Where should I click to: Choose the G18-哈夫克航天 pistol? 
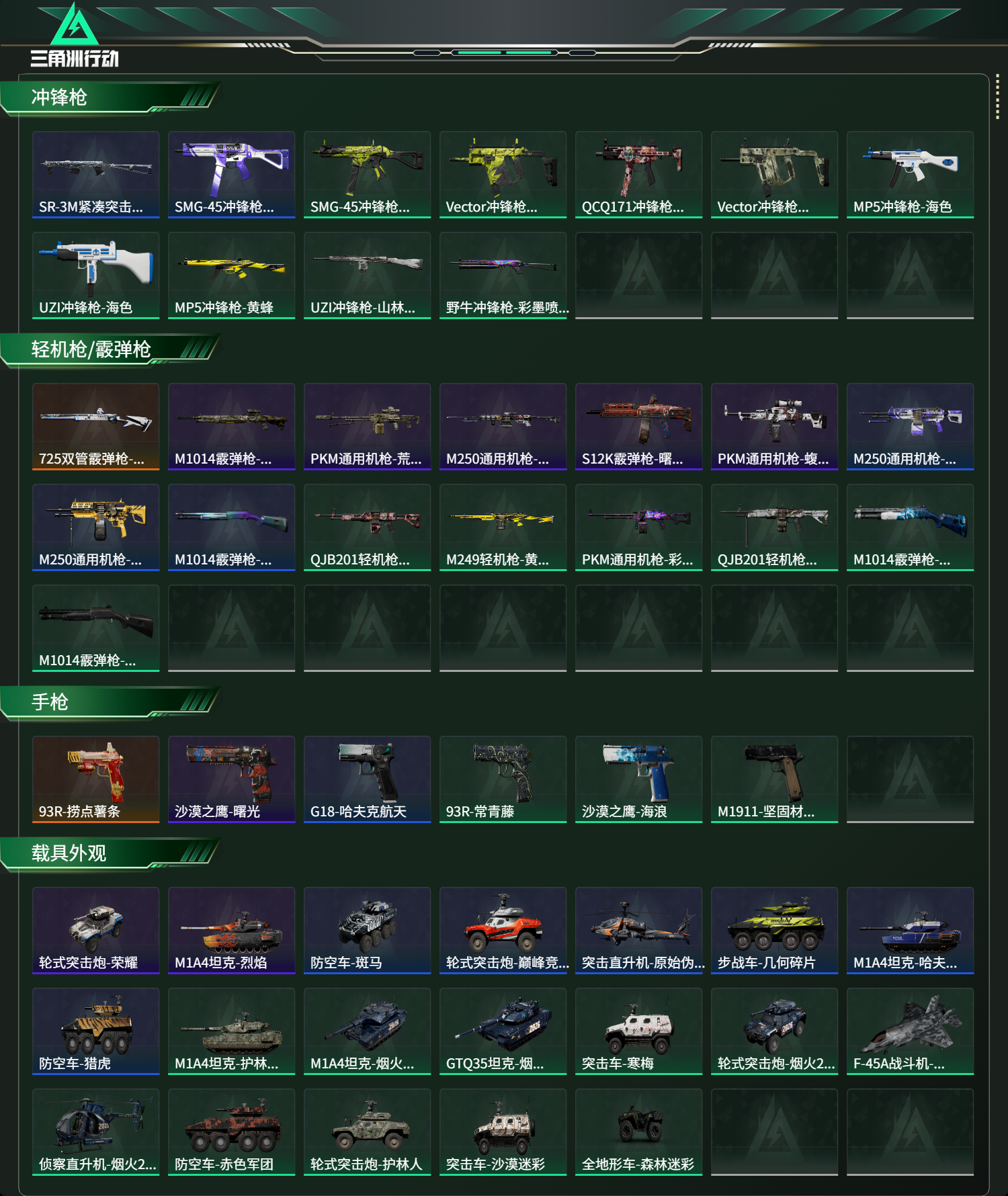(367, 779)
